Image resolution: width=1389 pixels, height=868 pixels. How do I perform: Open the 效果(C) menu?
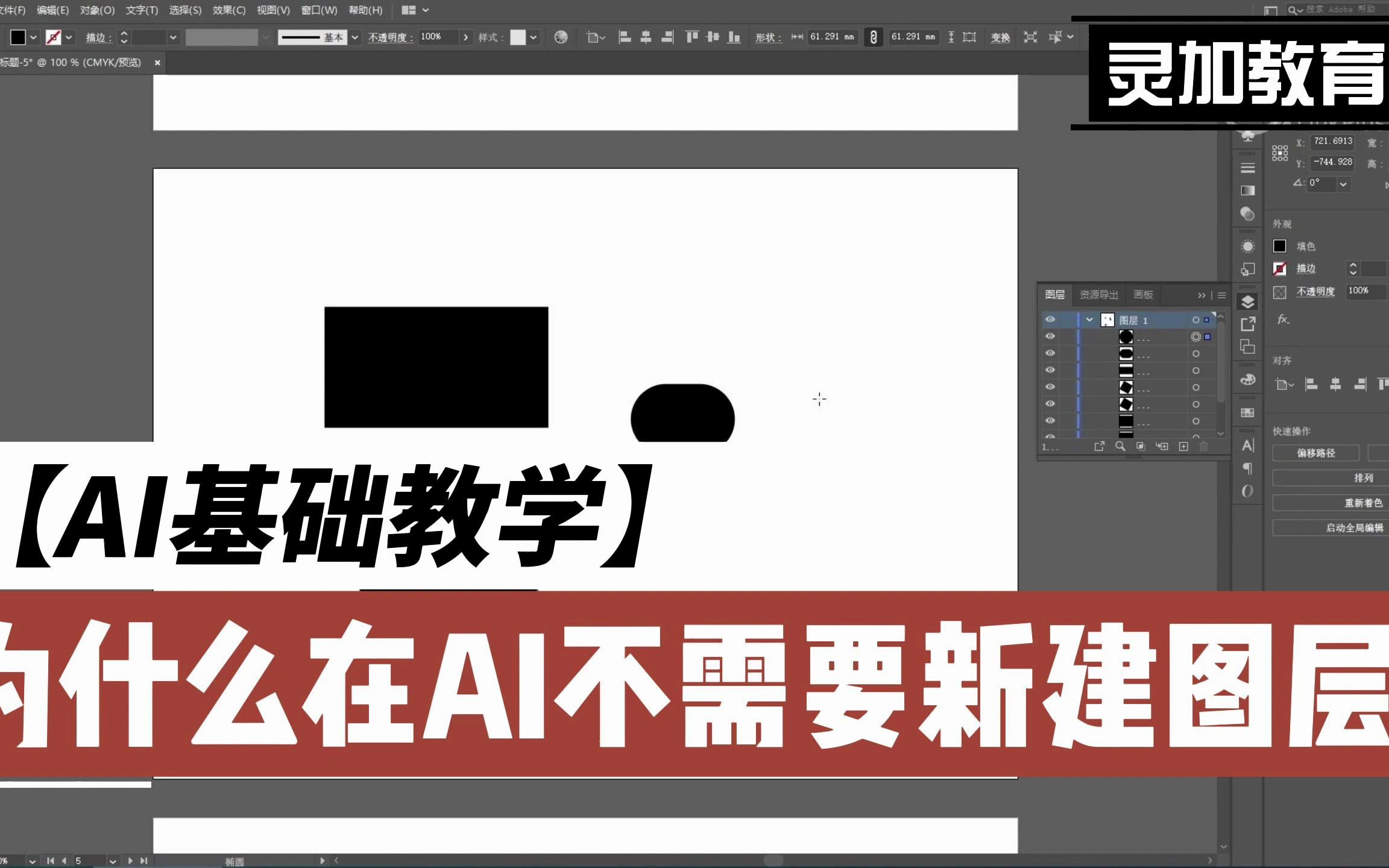tap(229, 10)
